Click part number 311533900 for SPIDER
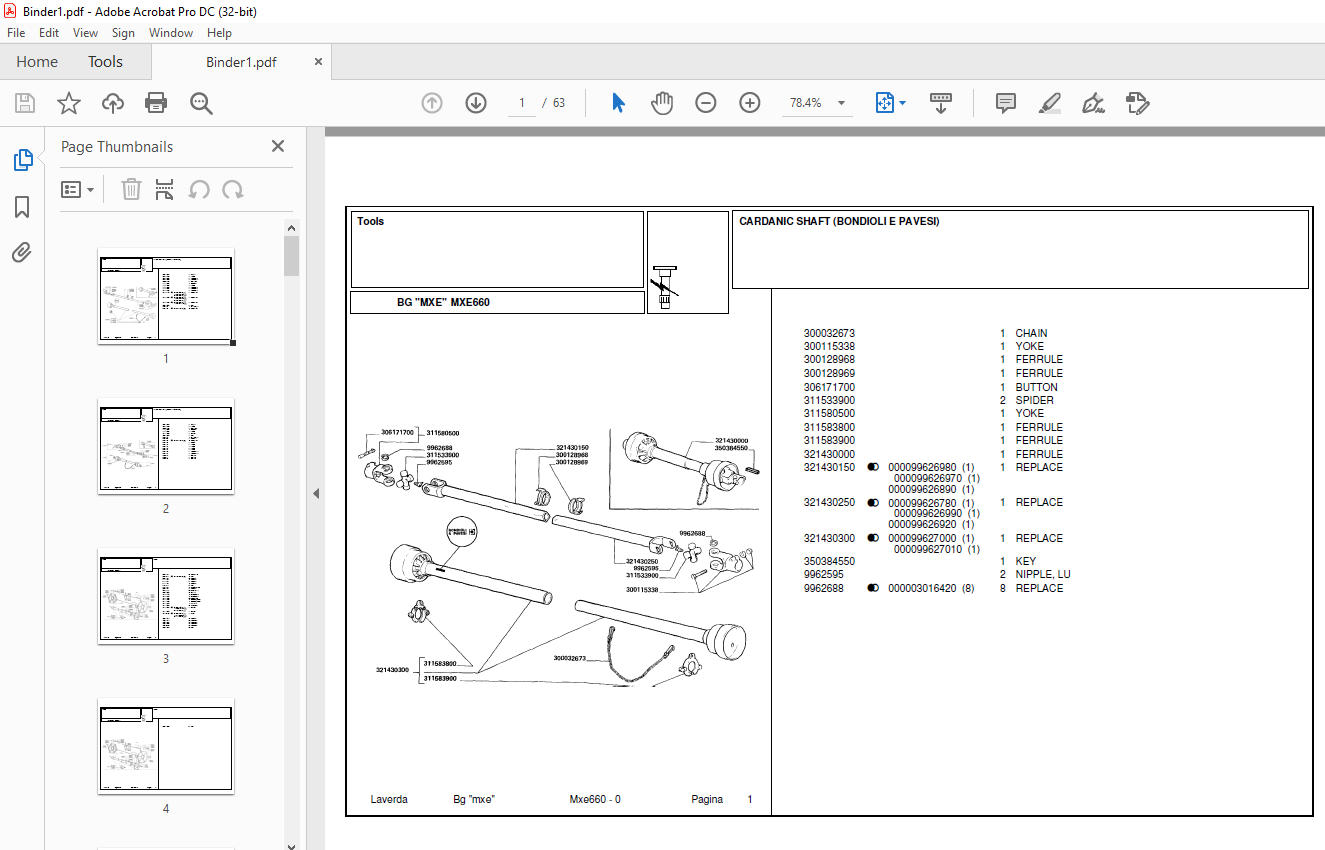This screenshot has height=850, width=1325. pyautogui.click(x=829, y=400)
